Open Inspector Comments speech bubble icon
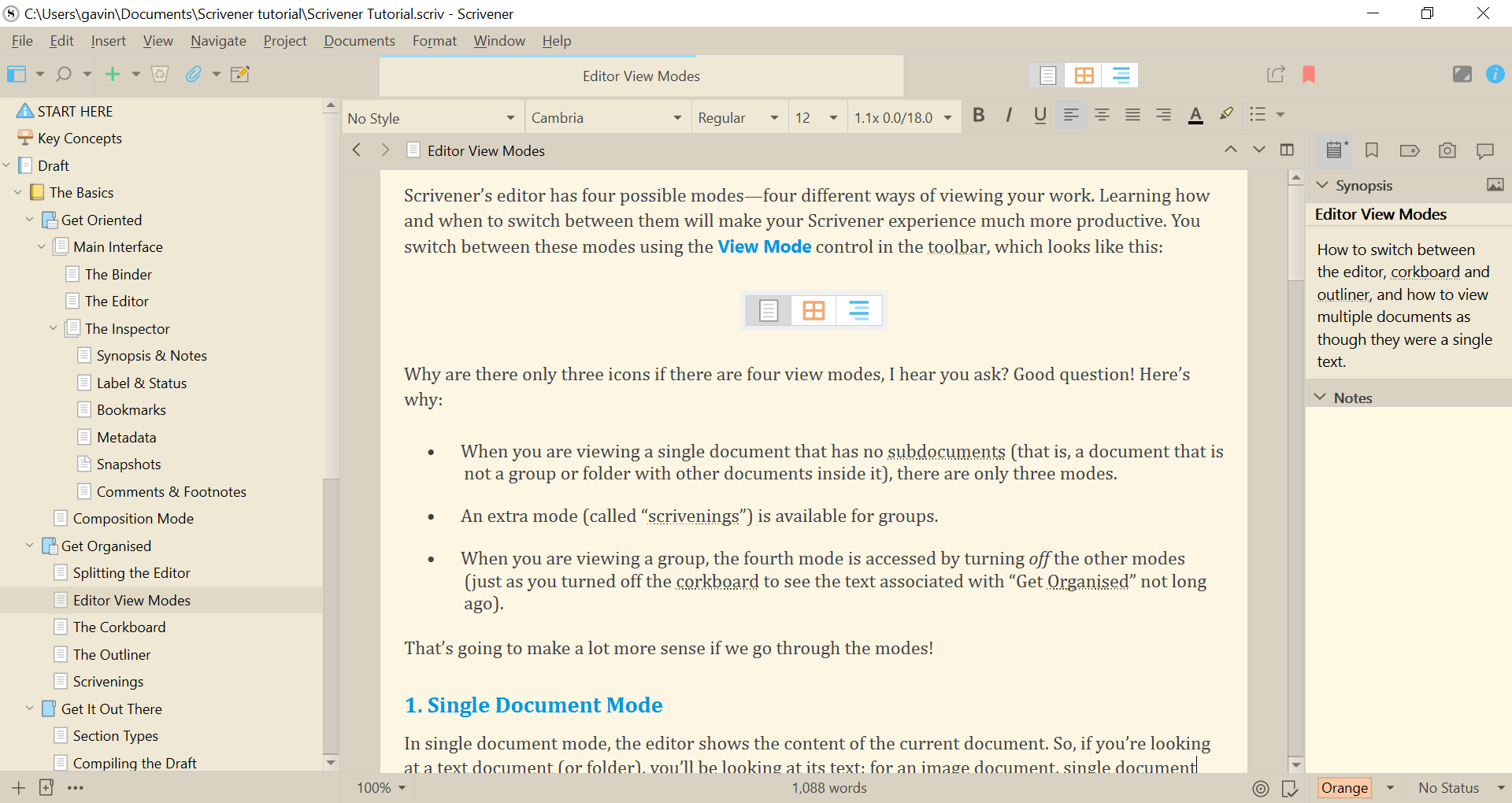The image size is (1512, 803). coord(1485,150)
